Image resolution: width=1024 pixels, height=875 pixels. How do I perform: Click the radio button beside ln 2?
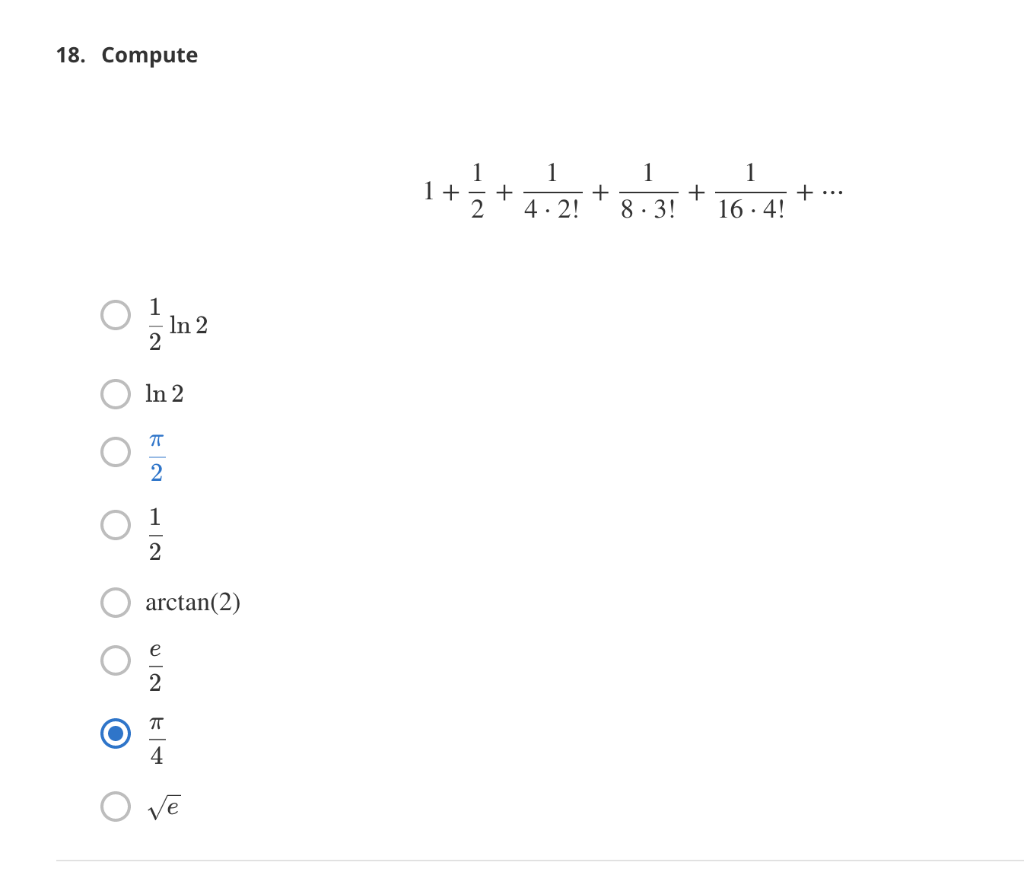click(116, 394)
